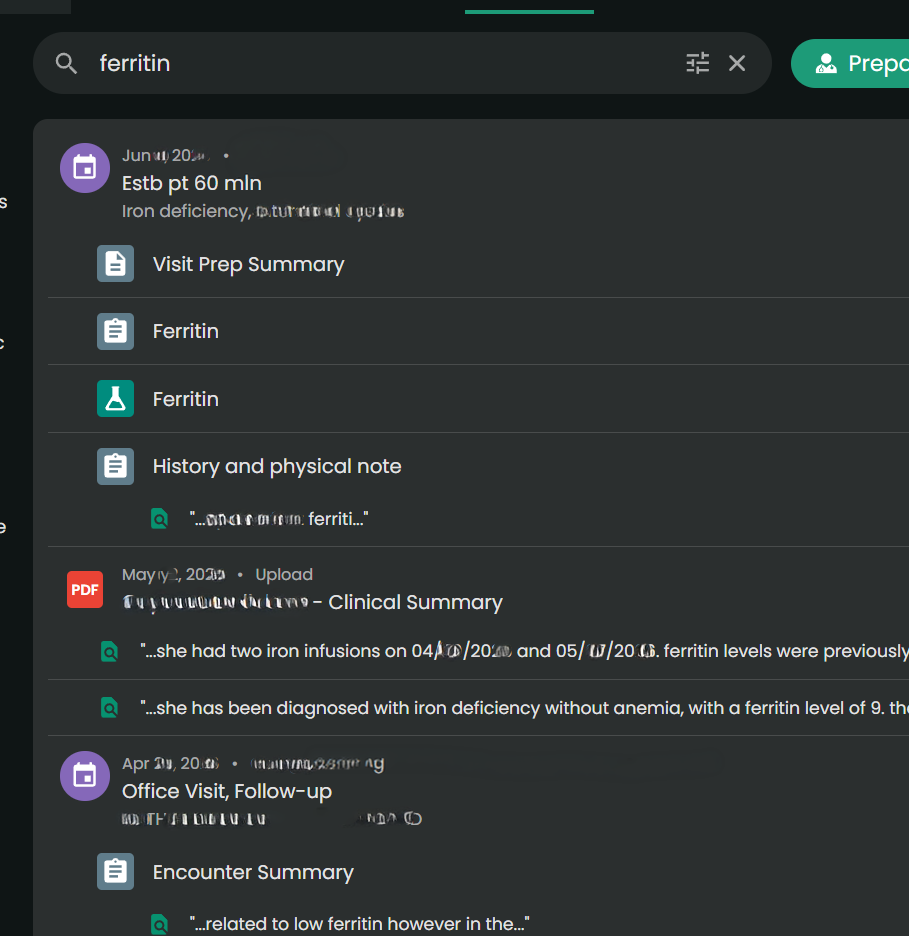This screenshot has height=936, width=909.
Task: Clear the ferritin search text
Action: (737, 63)
